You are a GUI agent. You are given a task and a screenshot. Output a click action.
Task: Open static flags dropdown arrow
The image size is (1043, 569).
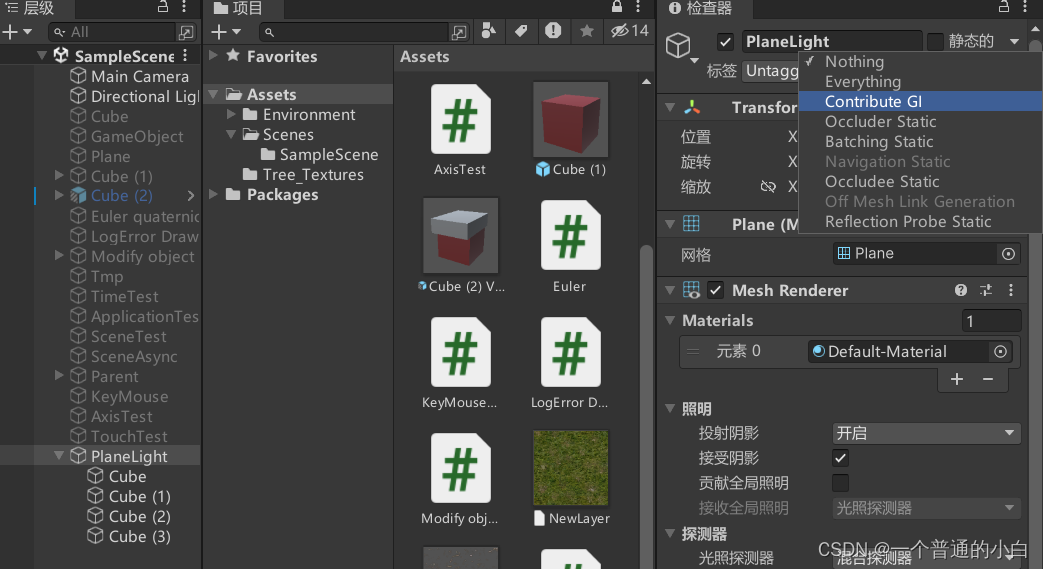point(1014,41)
